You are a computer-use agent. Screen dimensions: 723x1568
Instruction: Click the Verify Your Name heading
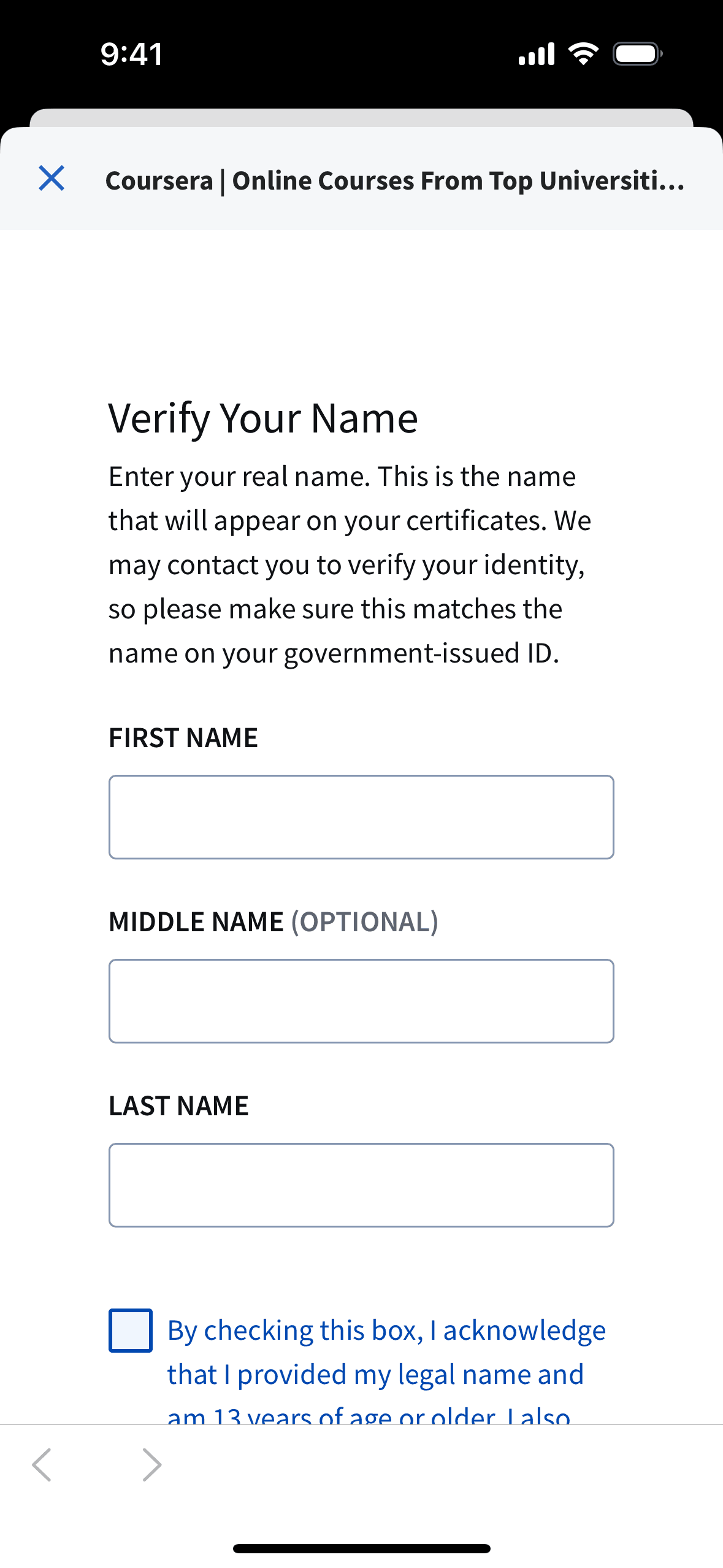[263, 419]
